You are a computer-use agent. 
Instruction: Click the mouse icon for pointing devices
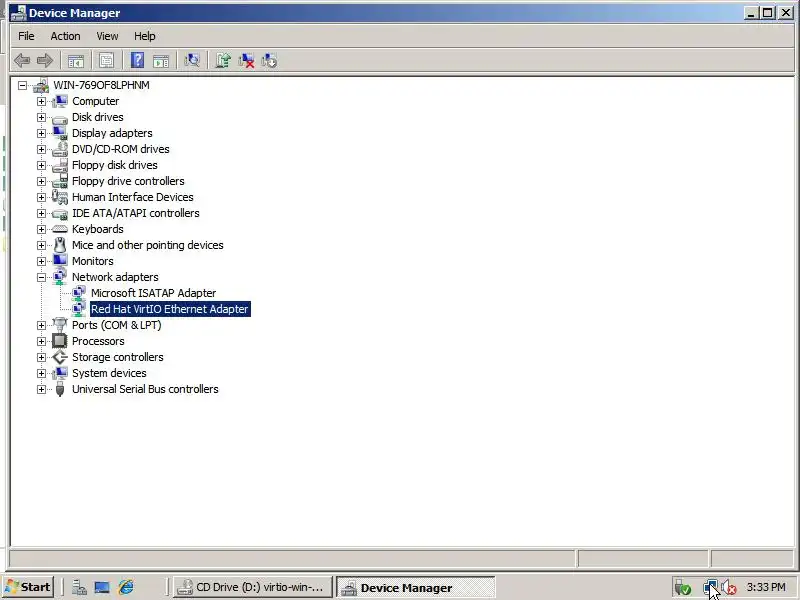[60, 245]
